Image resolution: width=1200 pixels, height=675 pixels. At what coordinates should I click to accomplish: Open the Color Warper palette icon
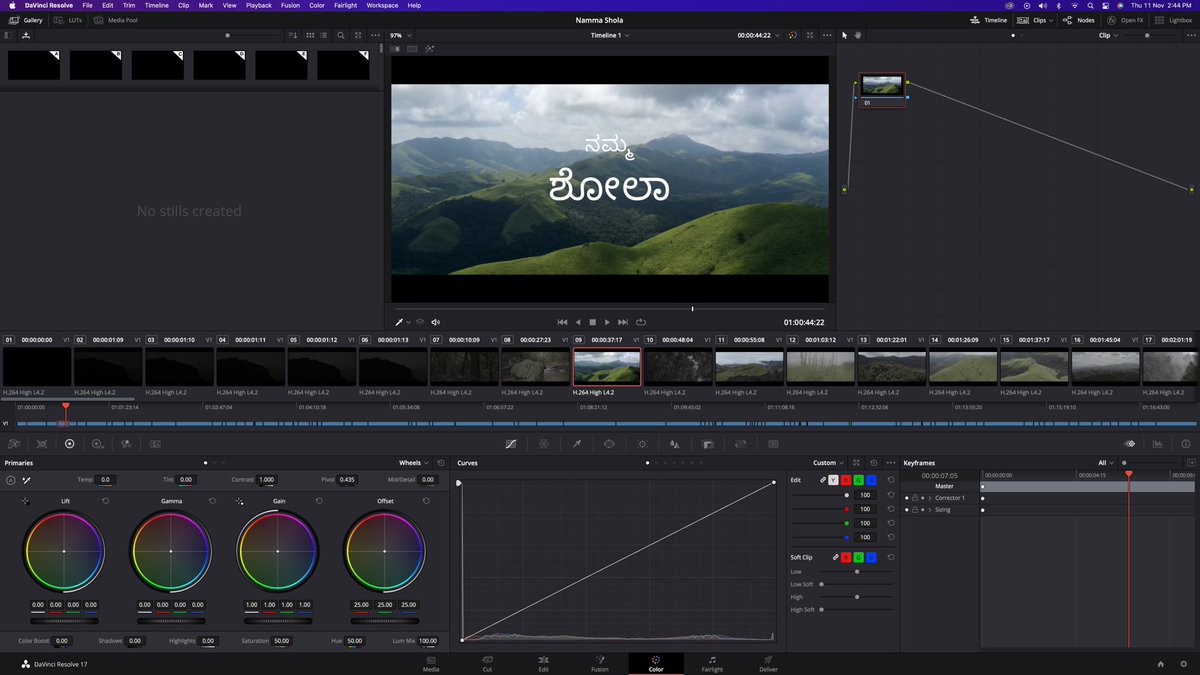(544, 443)
